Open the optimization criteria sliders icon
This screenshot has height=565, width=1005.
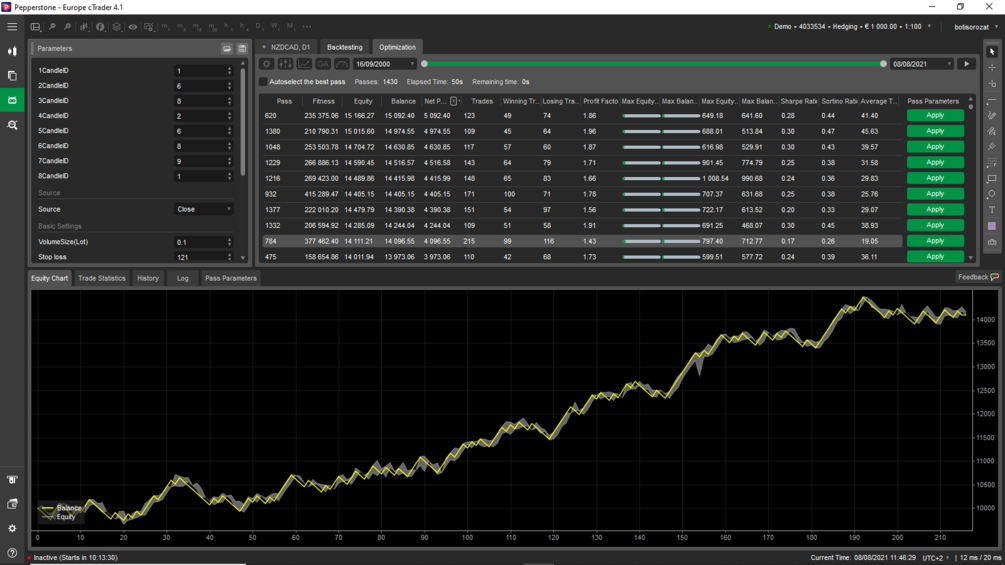pos(285,64)
